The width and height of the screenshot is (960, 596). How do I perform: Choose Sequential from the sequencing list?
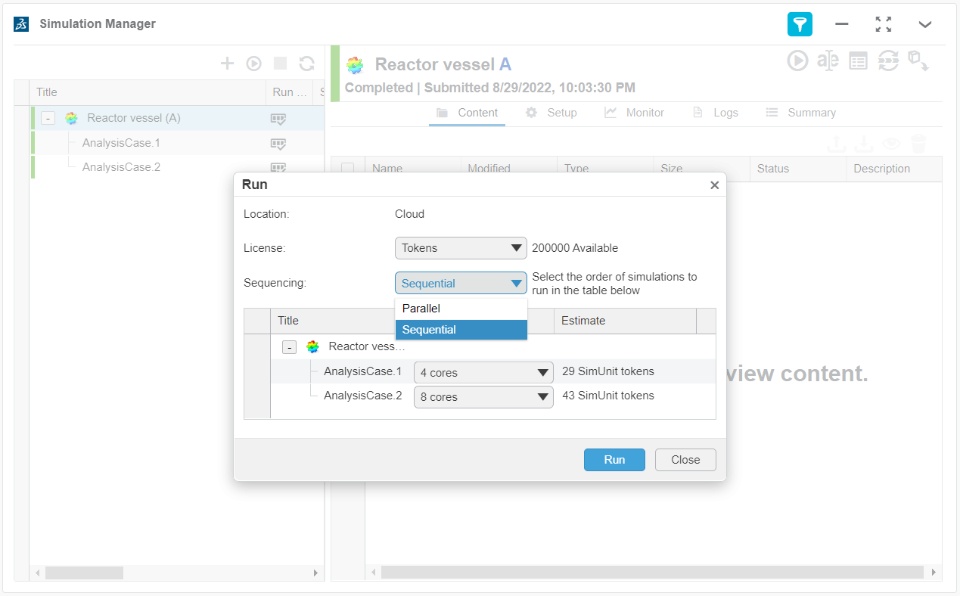point(461,330)
